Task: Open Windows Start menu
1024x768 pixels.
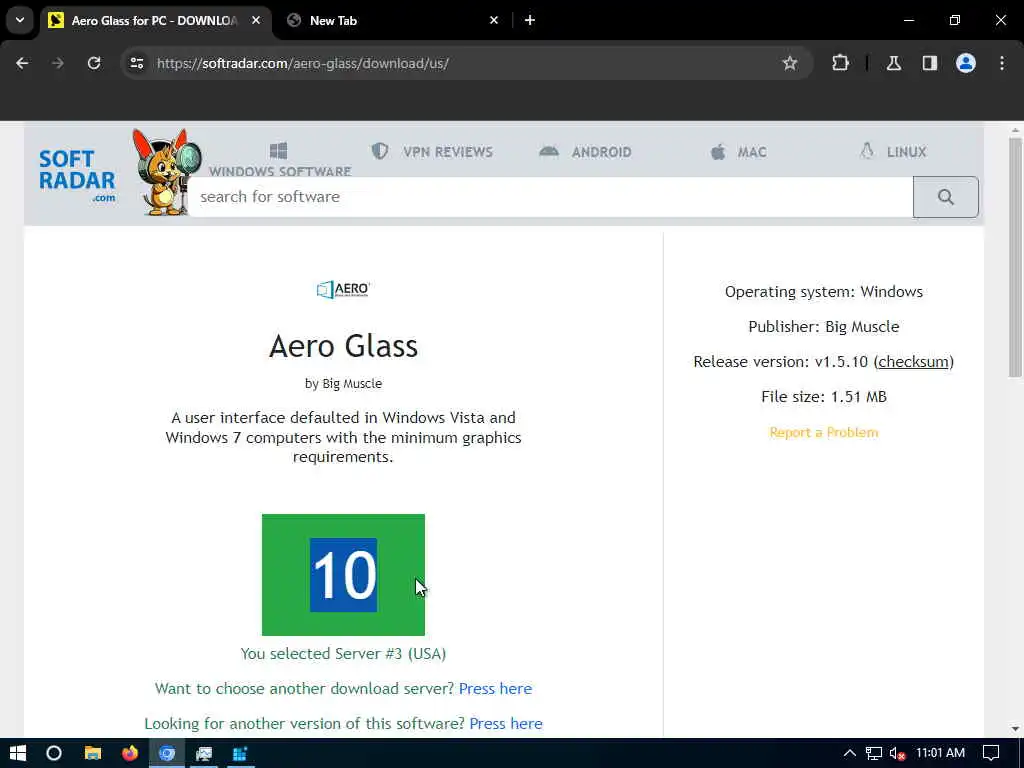Action: (18, 753)
